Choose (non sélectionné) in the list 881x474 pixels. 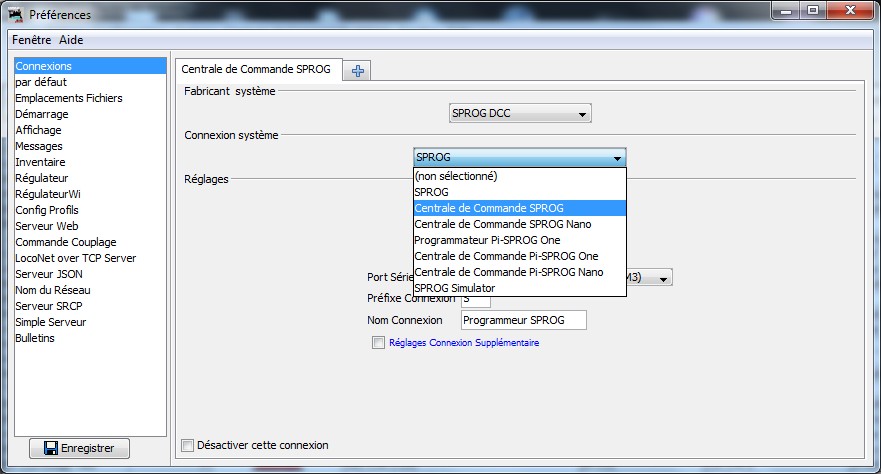520,176
